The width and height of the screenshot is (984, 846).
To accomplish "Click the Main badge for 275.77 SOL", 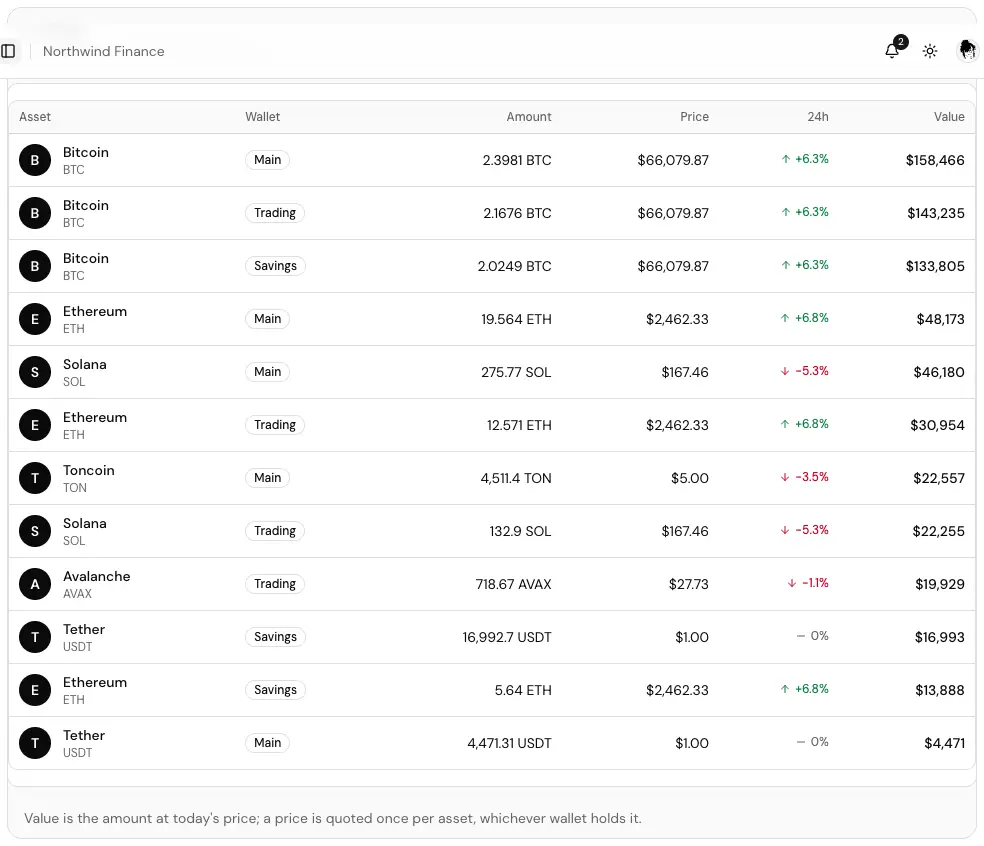I will [267, 372].
